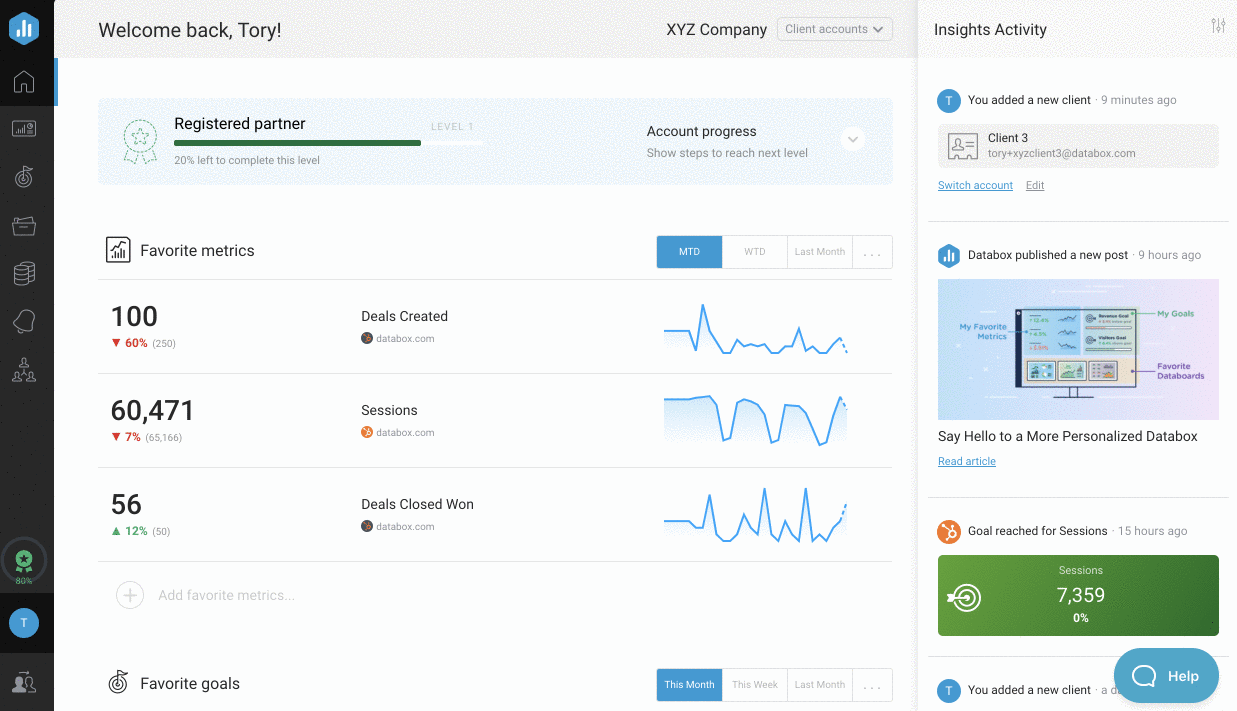Click the T avatar next to 9 minutes ago
The width and height of the screenshot is (1237, 711).
click(x=949, y=100)
